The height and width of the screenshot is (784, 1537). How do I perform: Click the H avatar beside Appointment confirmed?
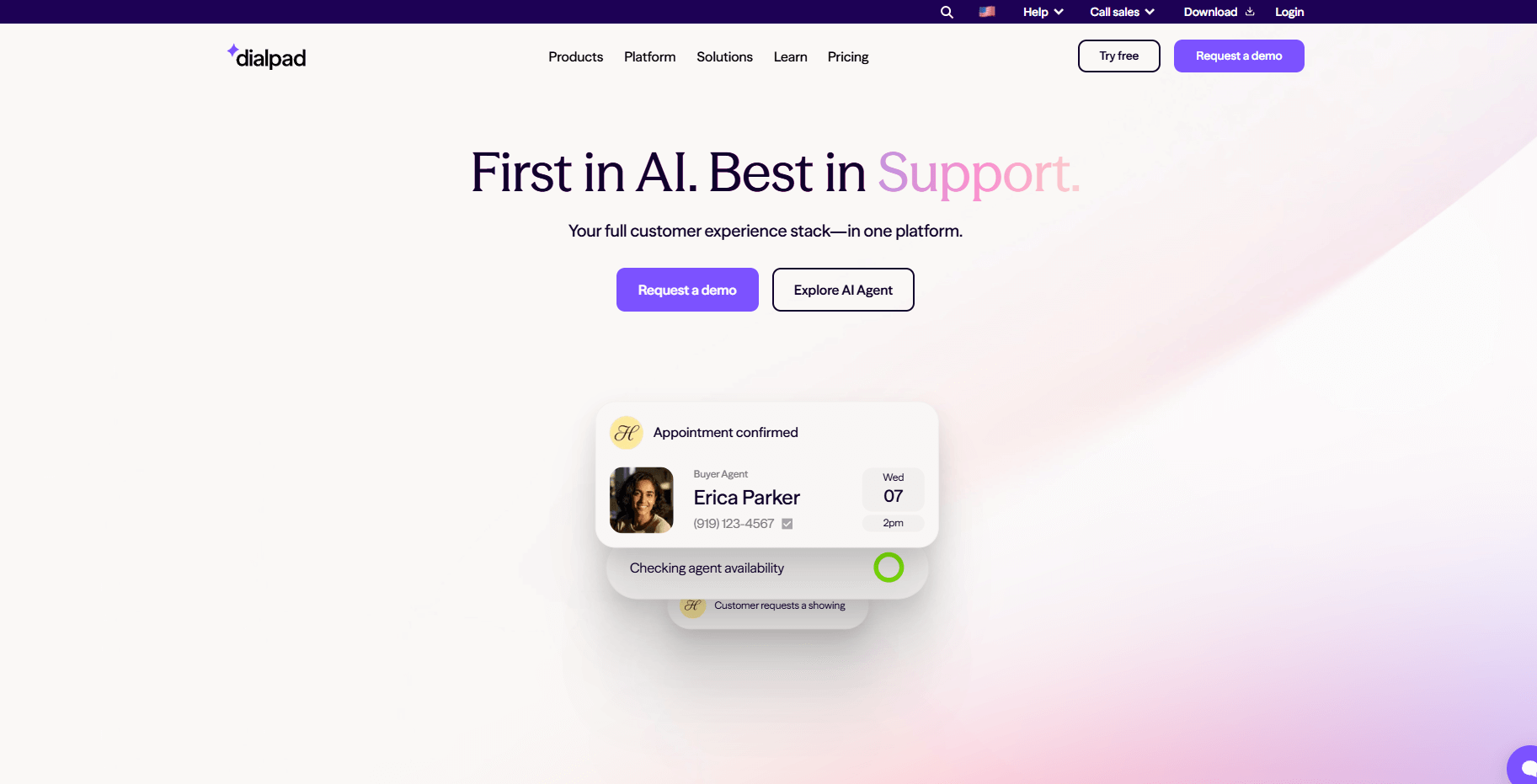(x=626, y=433)
